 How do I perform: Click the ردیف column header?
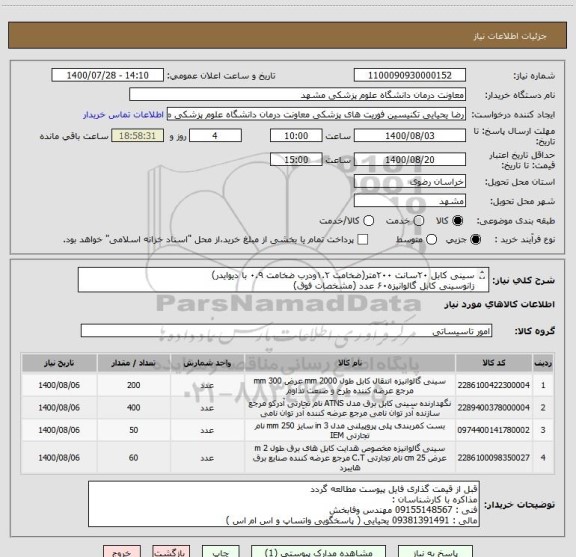(543, 363)
